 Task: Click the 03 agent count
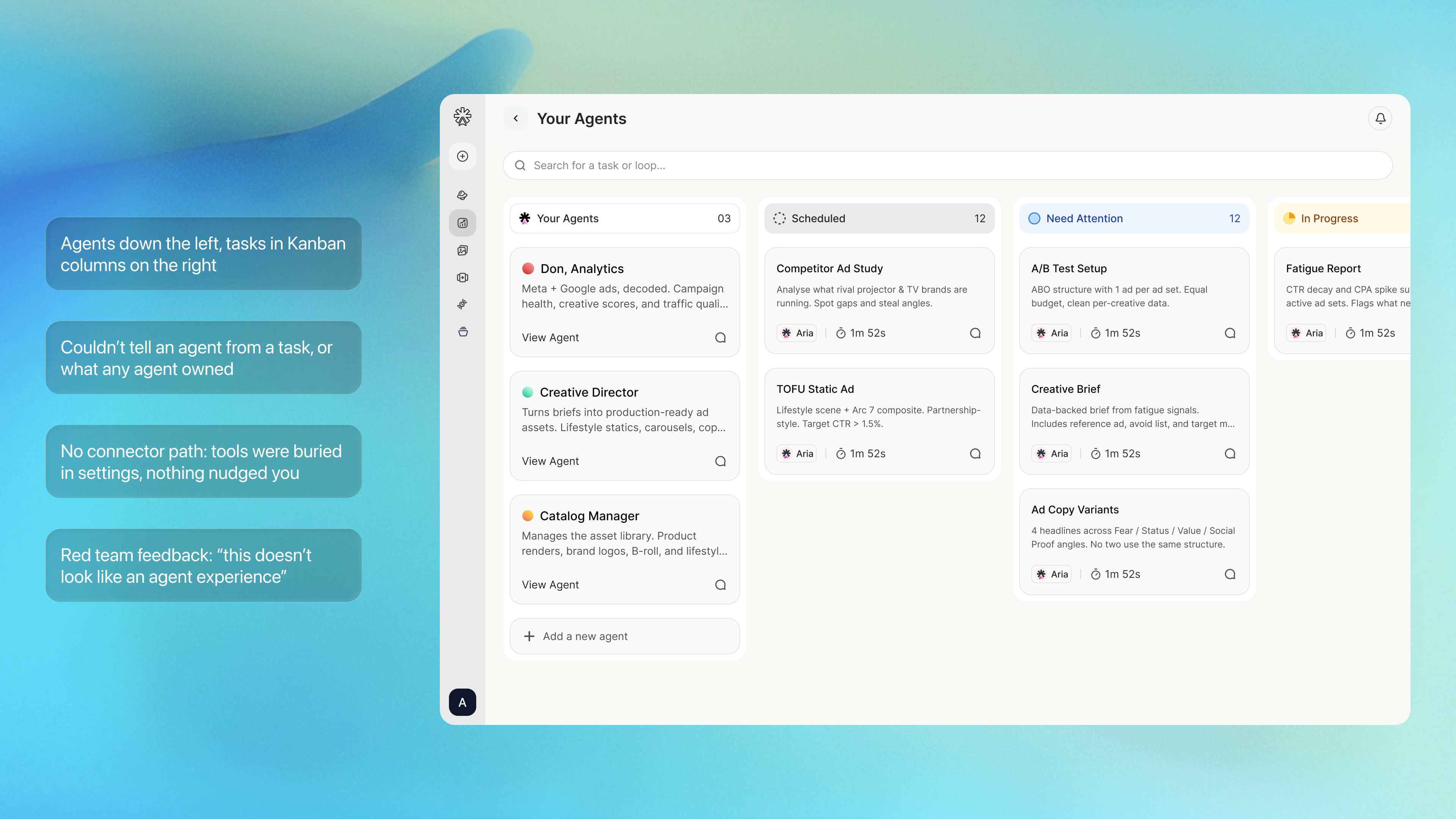tap(723, 218)
